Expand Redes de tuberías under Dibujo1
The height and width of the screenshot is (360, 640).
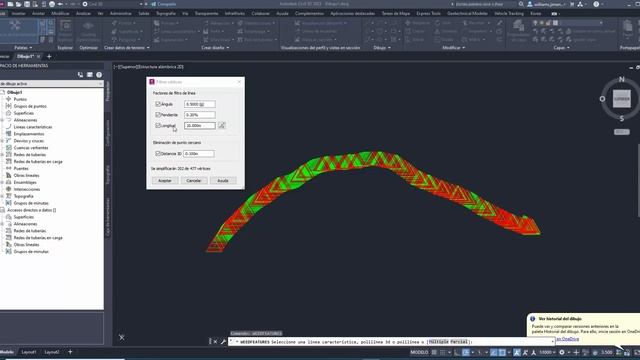point(2,155)
